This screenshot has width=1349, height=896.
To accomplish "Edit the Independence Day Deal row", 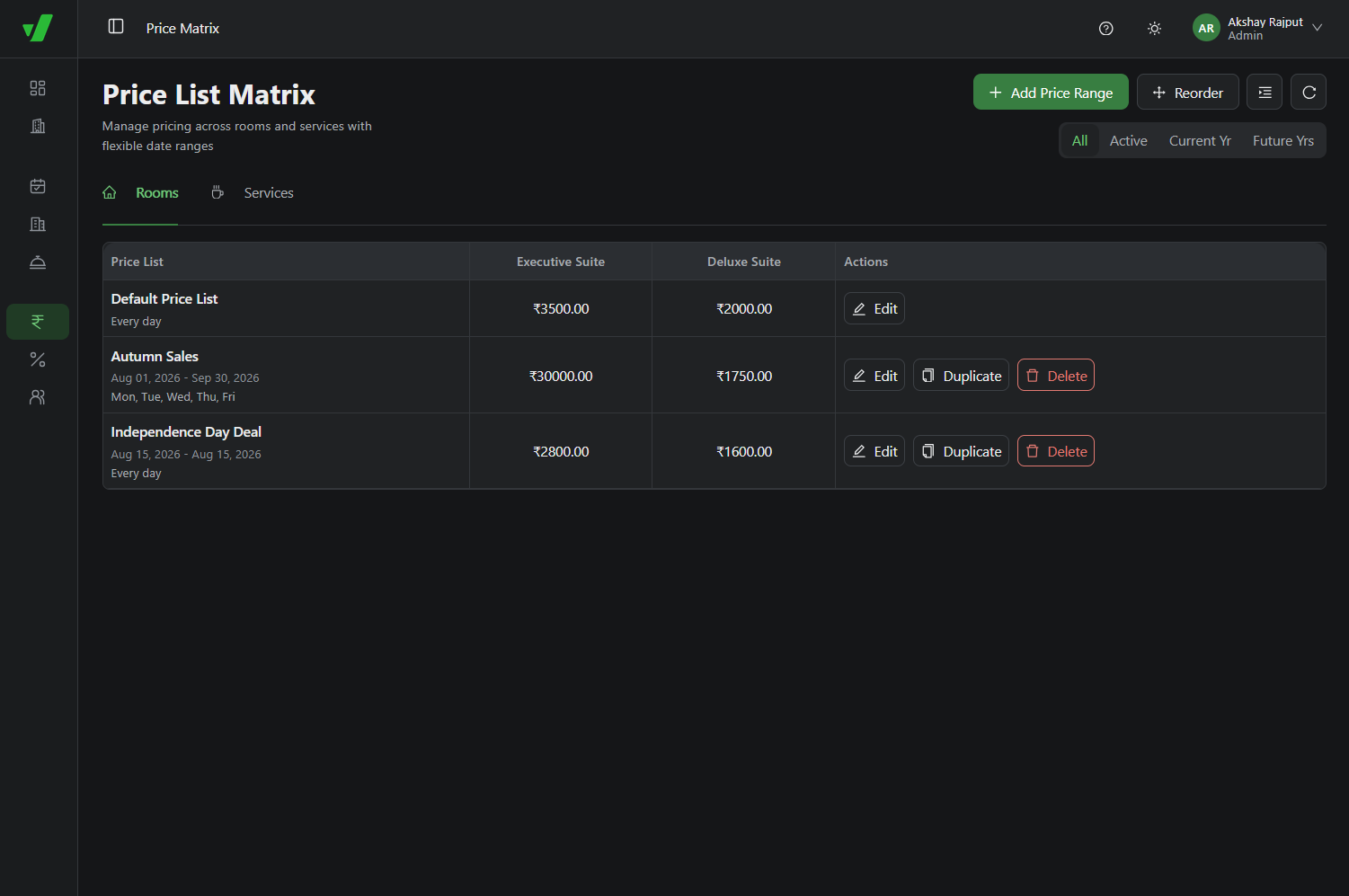I will click(x=874, y=451).
